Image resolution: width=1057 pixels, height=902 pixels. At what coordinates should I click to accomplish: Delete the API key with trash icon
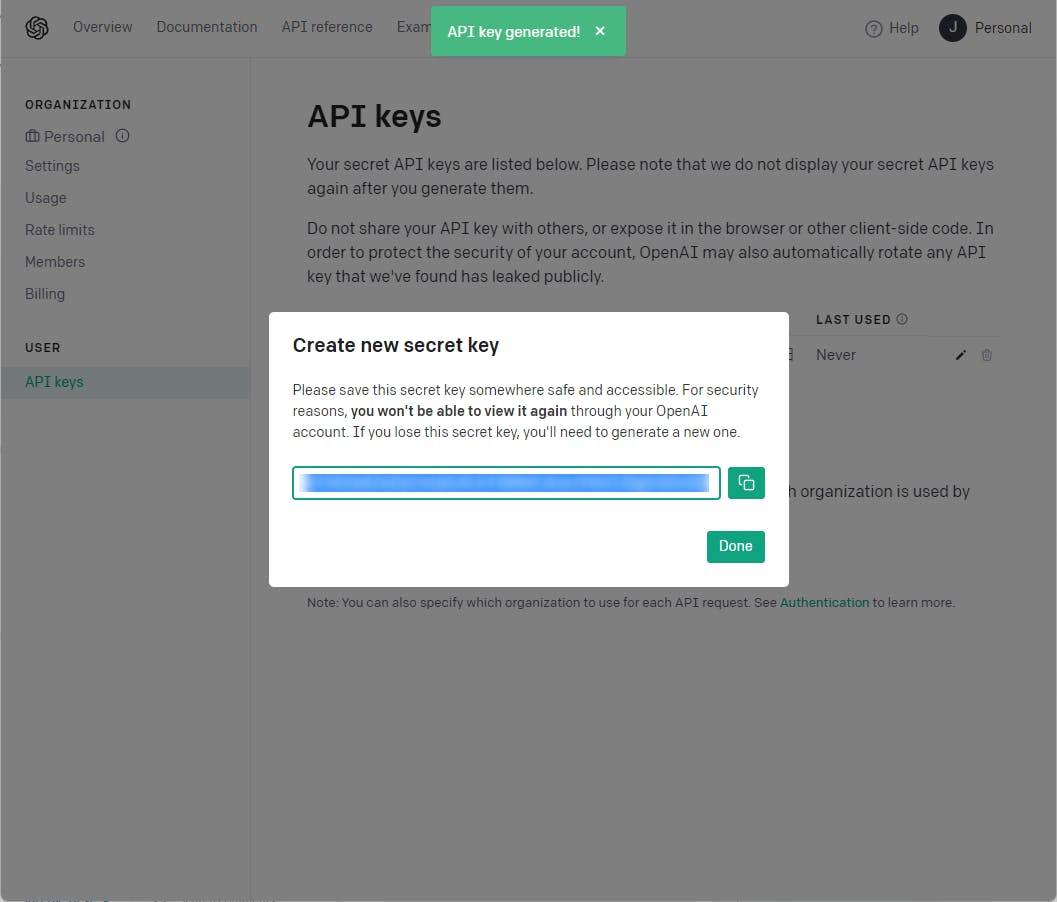(987, 355)
